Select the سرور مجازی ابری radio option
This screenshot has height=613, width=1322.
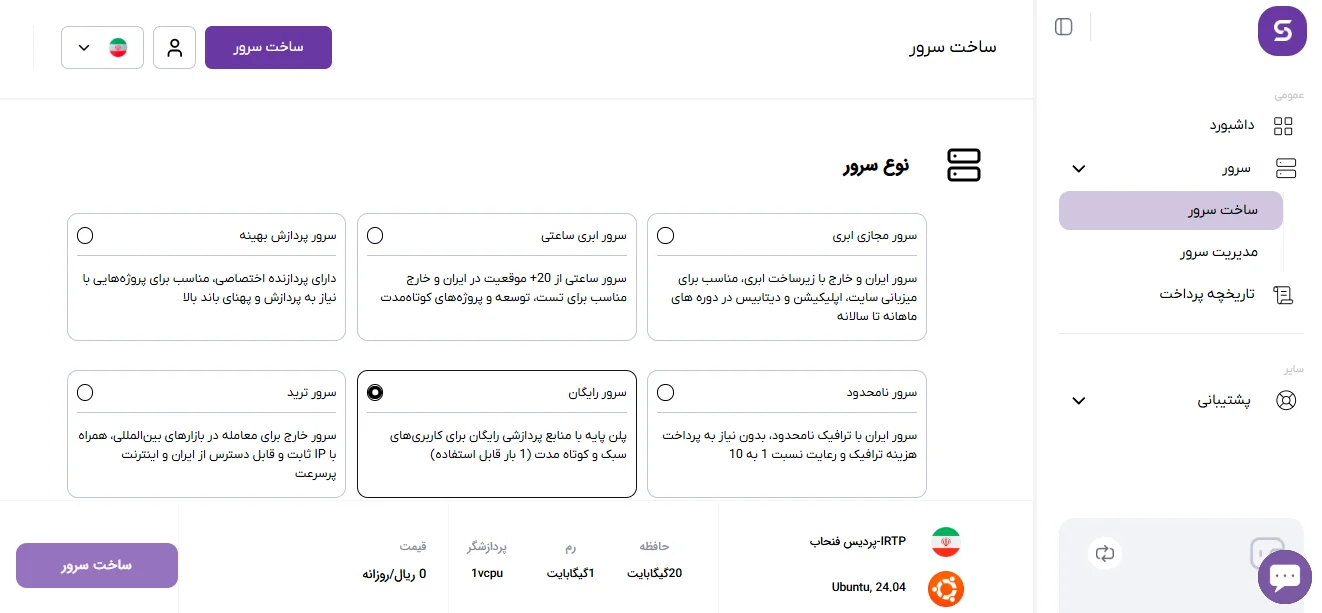(x=665, y=236)
